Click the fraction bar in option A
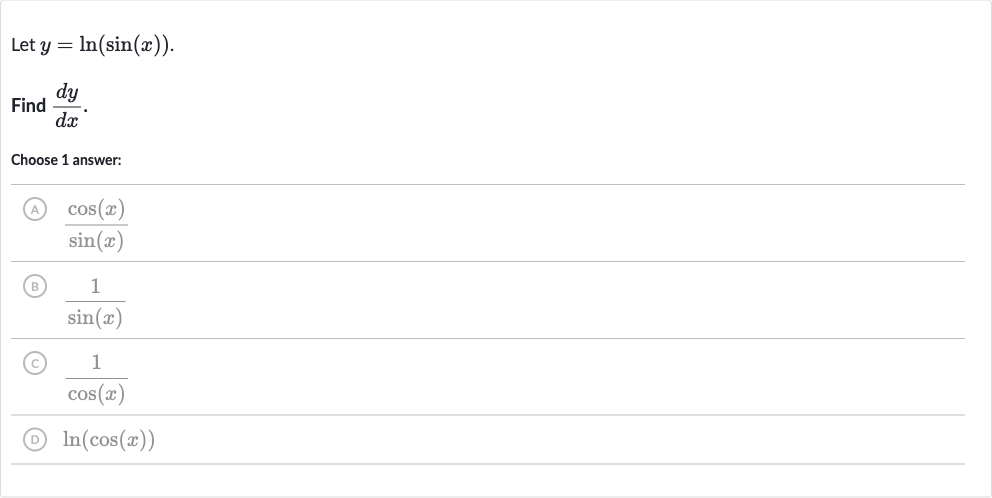Viewport: 992px width, 498px height. pyautogui.click(x=96, y=225)
